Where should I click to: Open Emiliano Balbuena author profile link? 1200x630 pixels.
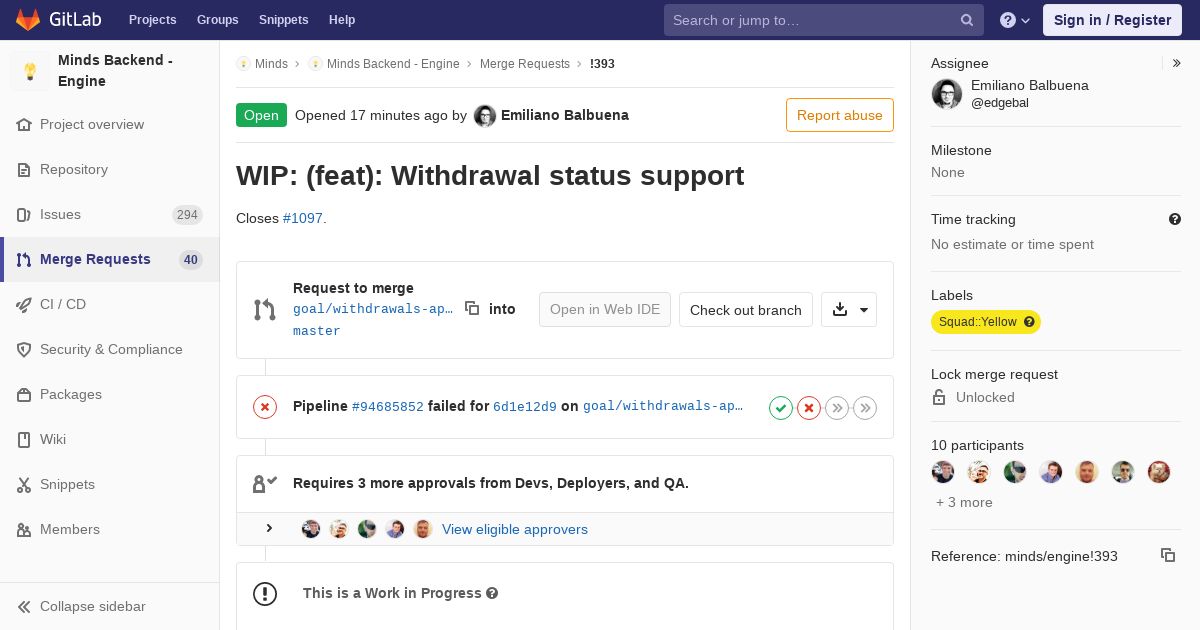point(565,115)
